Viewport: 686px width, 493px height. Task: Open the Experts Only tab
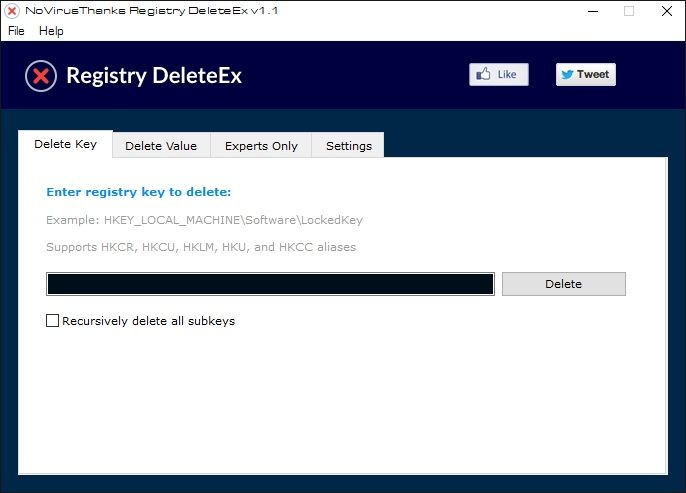tap(261, 146)
